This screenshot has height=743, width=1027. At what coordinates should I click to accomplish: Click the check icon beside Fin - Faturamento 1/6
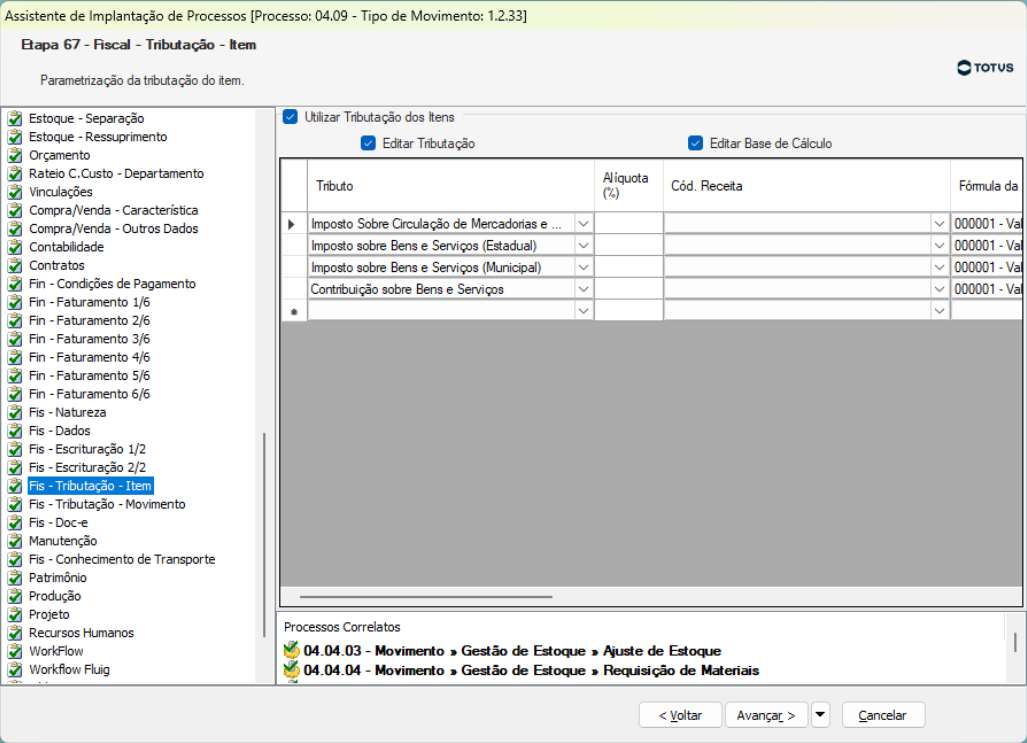pos(15,302)
